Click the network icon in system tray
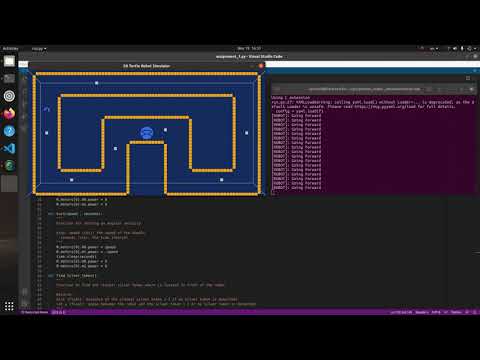Image resolution: width=480 pixels, height=360 pixels. 449,49
